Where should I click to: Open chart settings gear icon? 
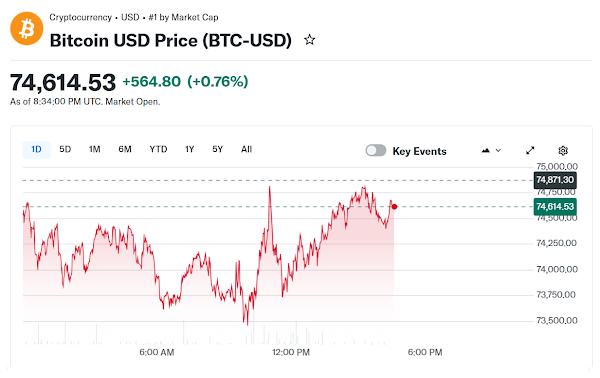pos(563,150)
